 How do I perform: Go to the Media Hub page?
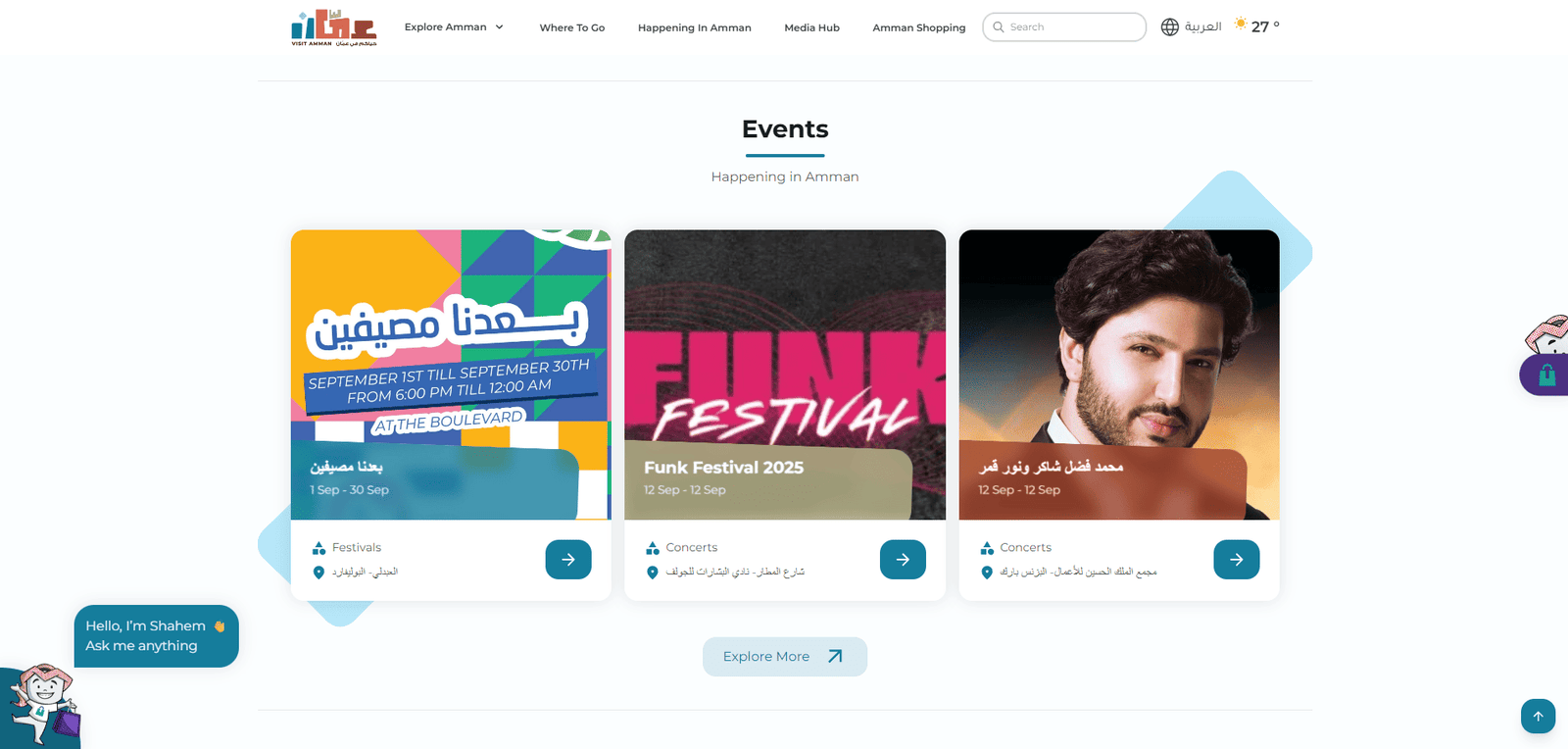click(x=812, y=27)
